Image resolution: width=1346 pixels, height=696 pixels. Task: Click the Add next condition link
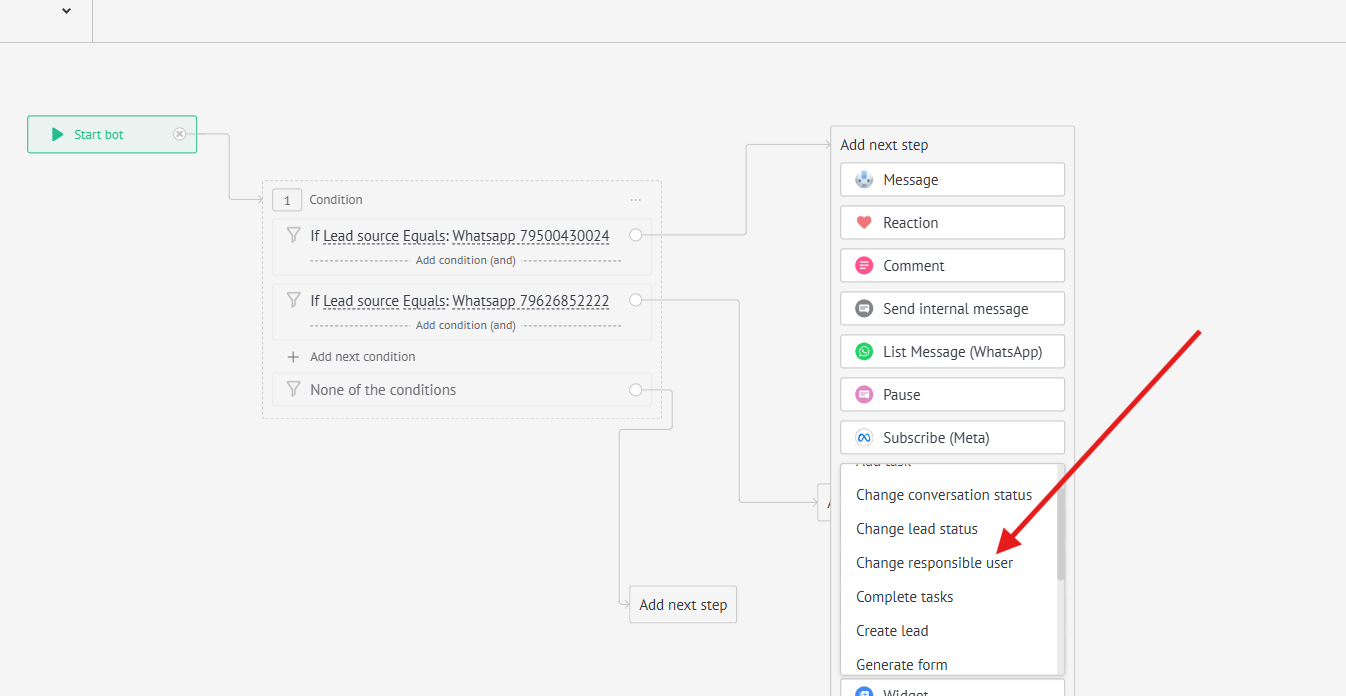[362, 357]
